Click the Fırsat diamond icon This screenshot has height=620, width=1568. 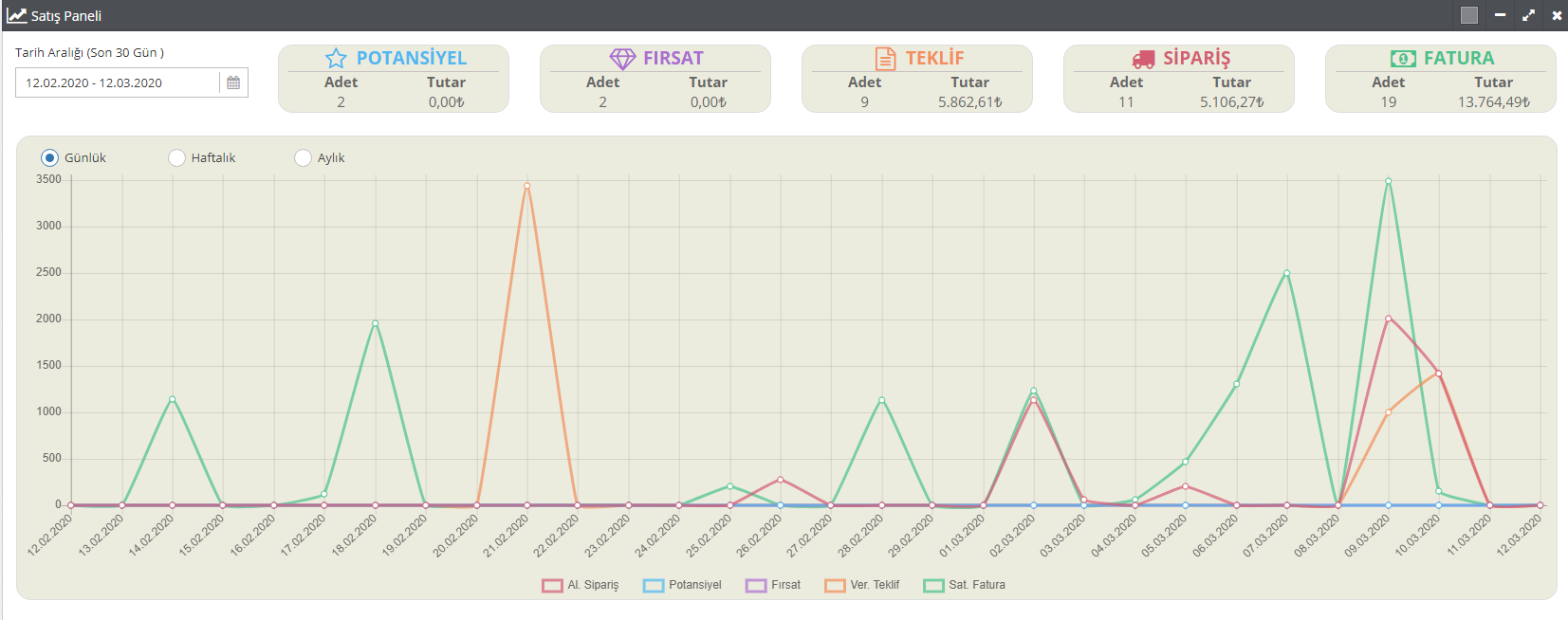622,59
